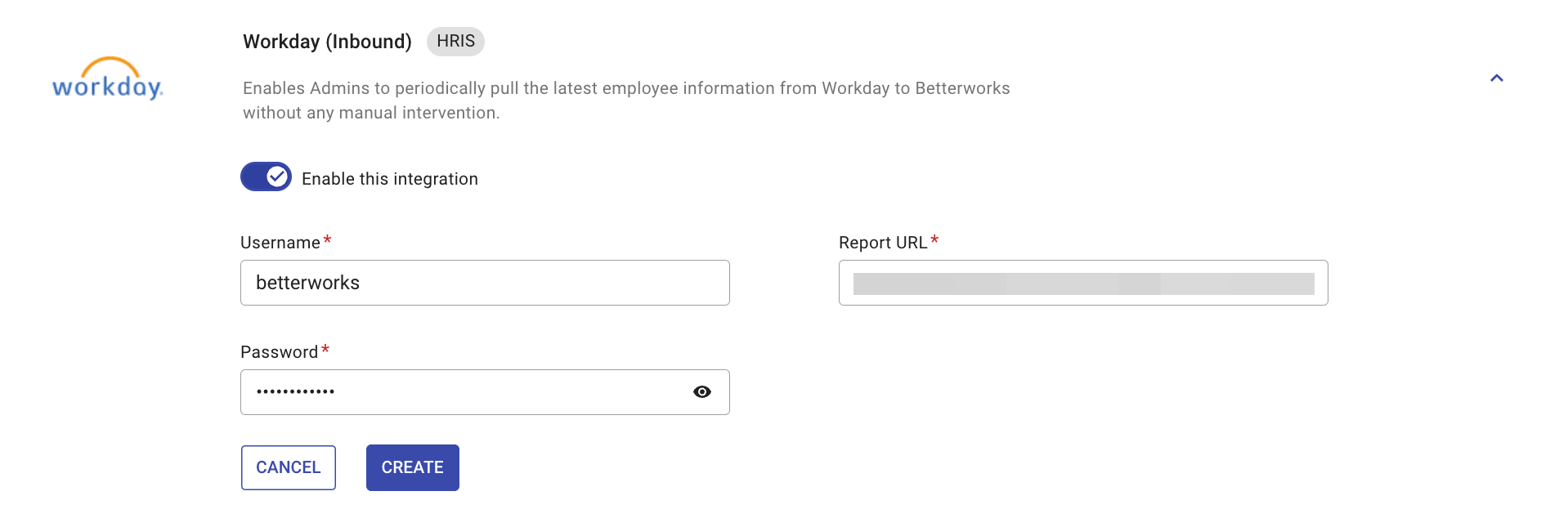Click the HRIS badge

point(455,42)
